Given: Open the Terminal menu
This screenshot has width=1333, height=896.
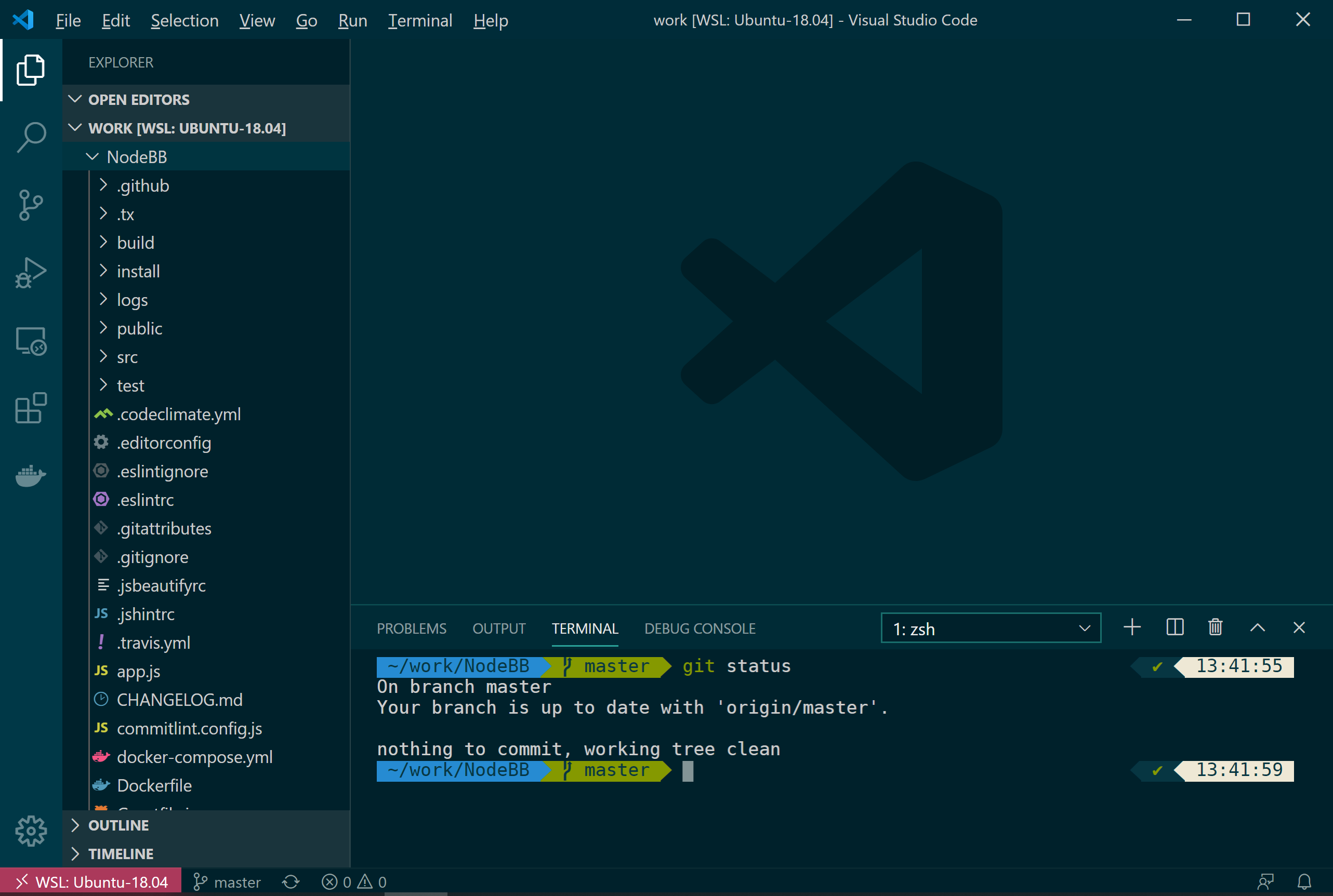Looking at the screenshot, I should click(420, 20).
